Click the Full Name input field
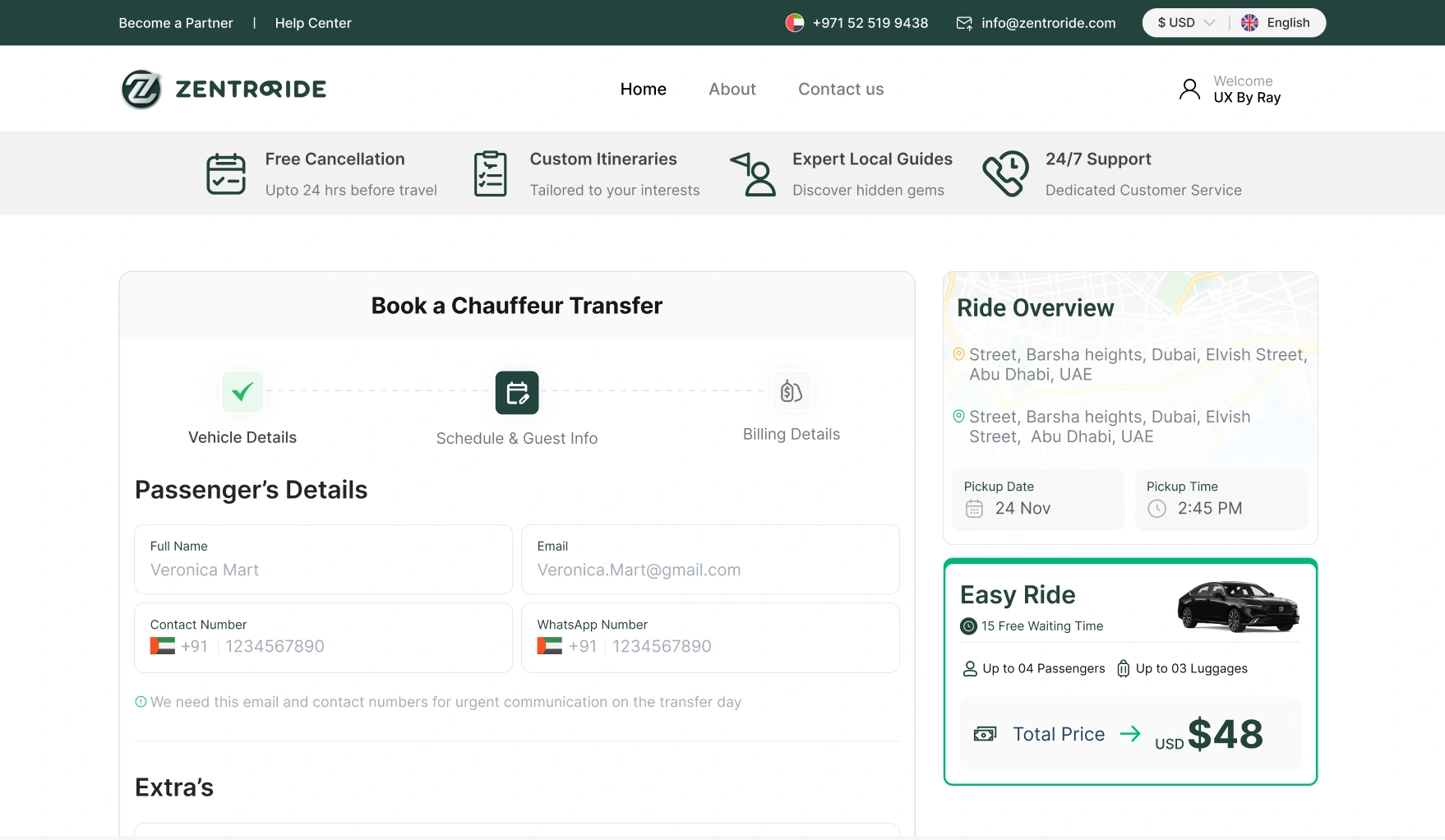The image size is (1445, 840). tap(324, 560)
